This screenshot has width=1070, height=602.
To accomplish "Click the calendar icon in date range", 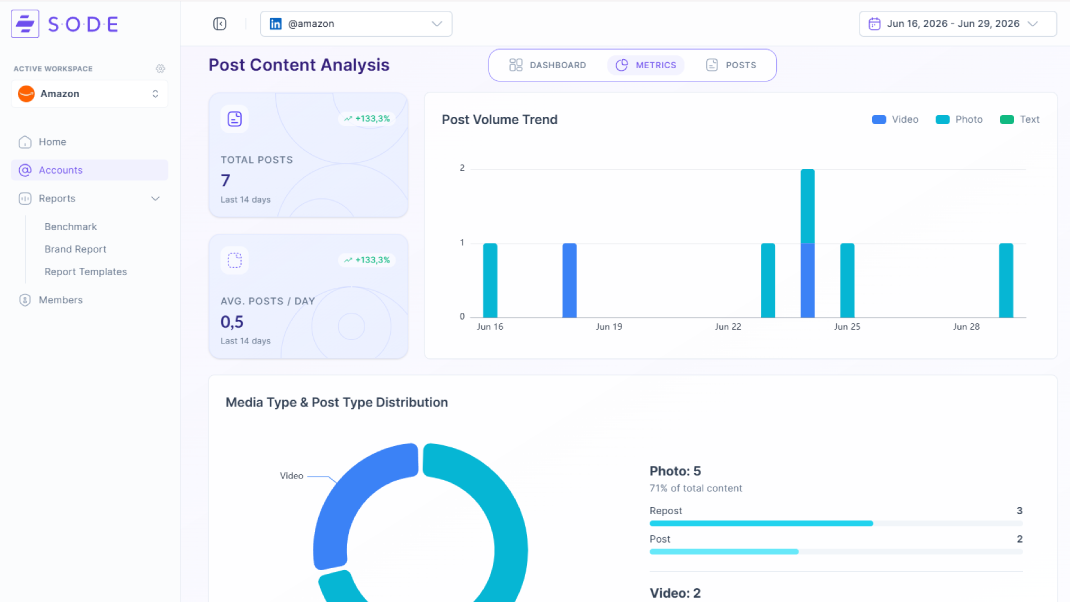I will (874, 24).
